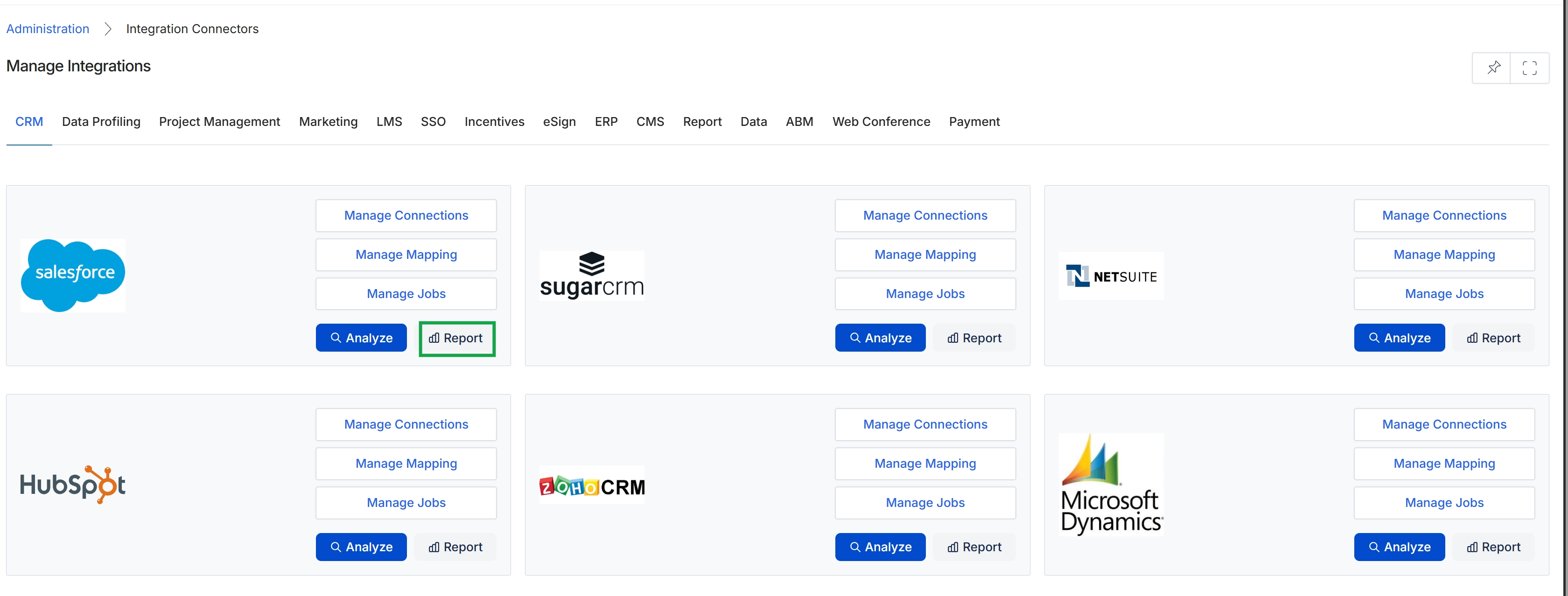Open Manage Jobs for Microsoft Dynamics
Viewport: 1568px width, 596px height.
(1444, 503)
